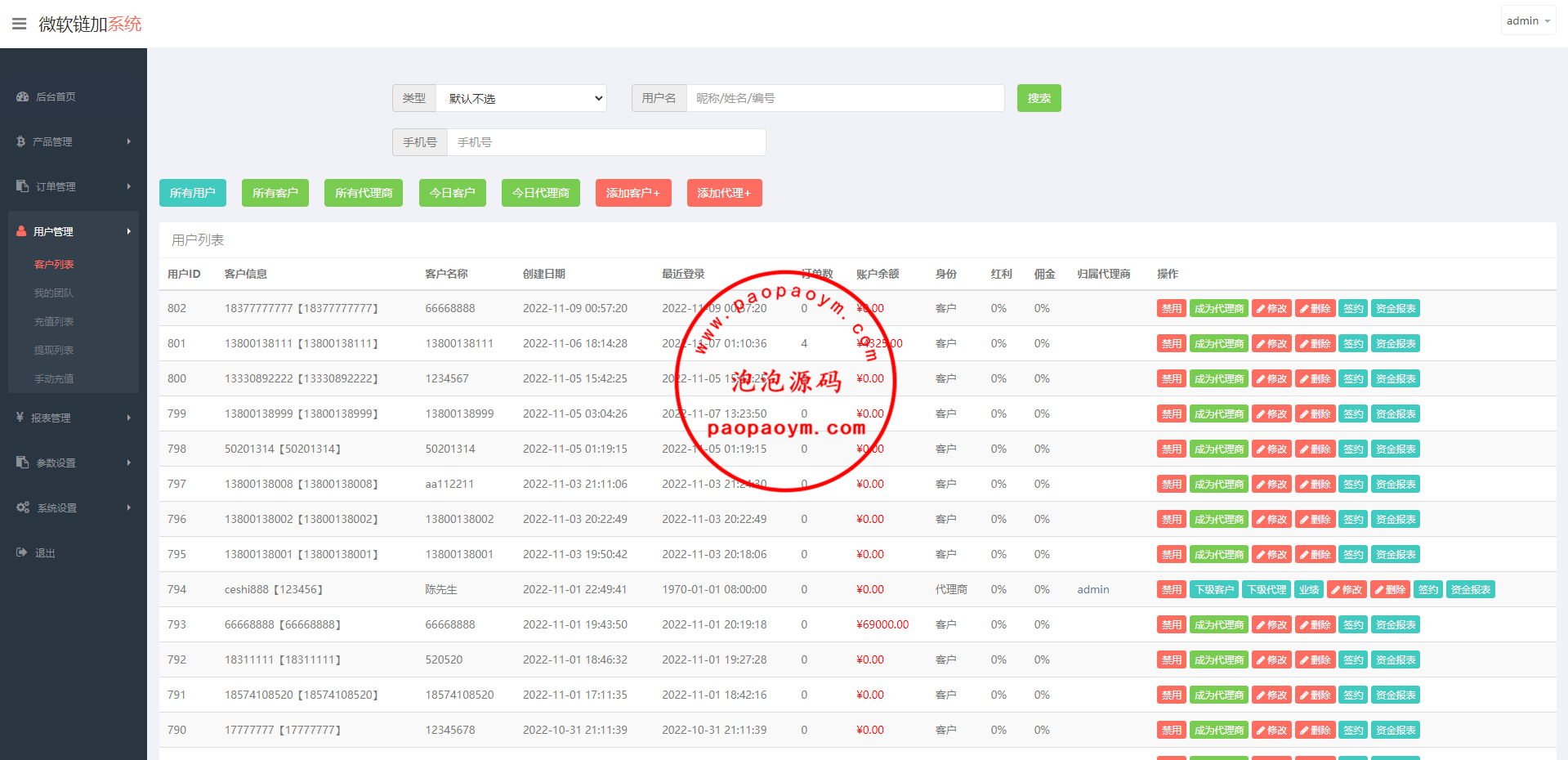The width and height of the screenshot is (1568, 760).
Task: Click pencil 删除 icon for user 798
Action: point(1316,449)
